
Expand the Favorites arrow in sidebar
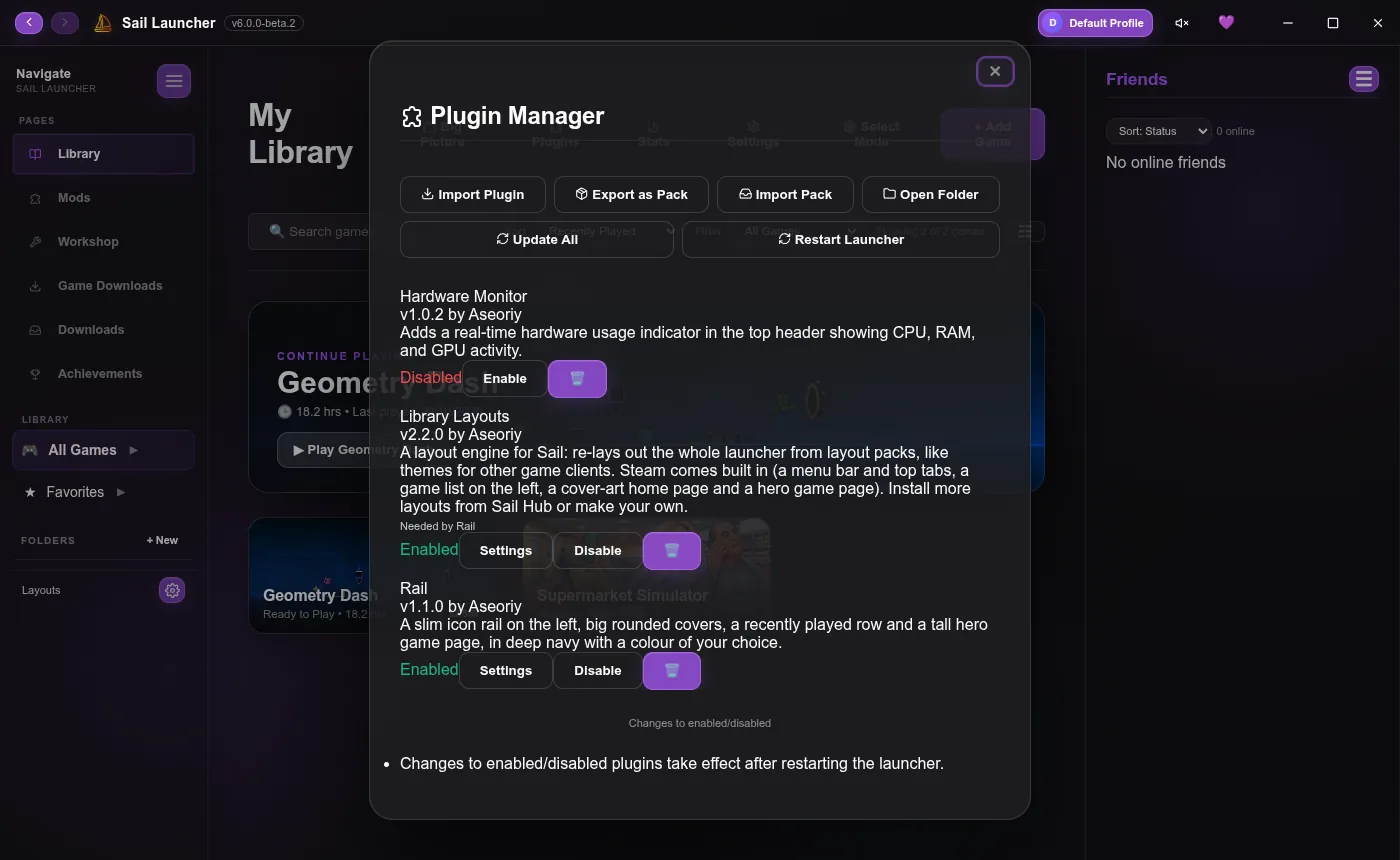coord(121,492)
